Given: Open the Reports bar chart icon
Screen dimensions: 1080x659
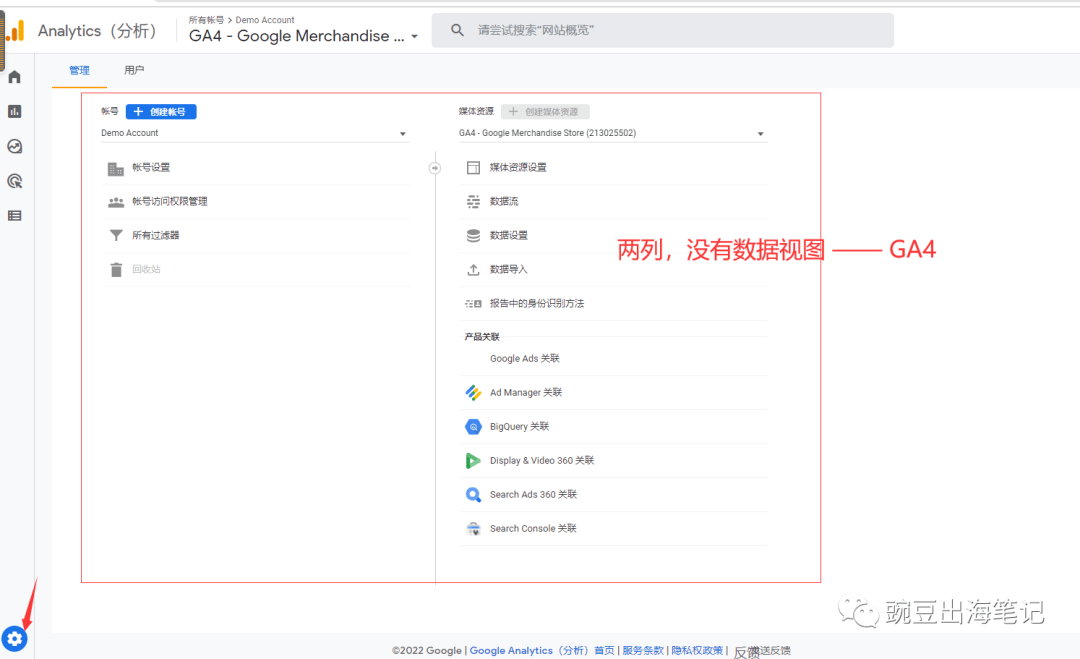Looking at the screenshot, I should click(x=14, y=111).
